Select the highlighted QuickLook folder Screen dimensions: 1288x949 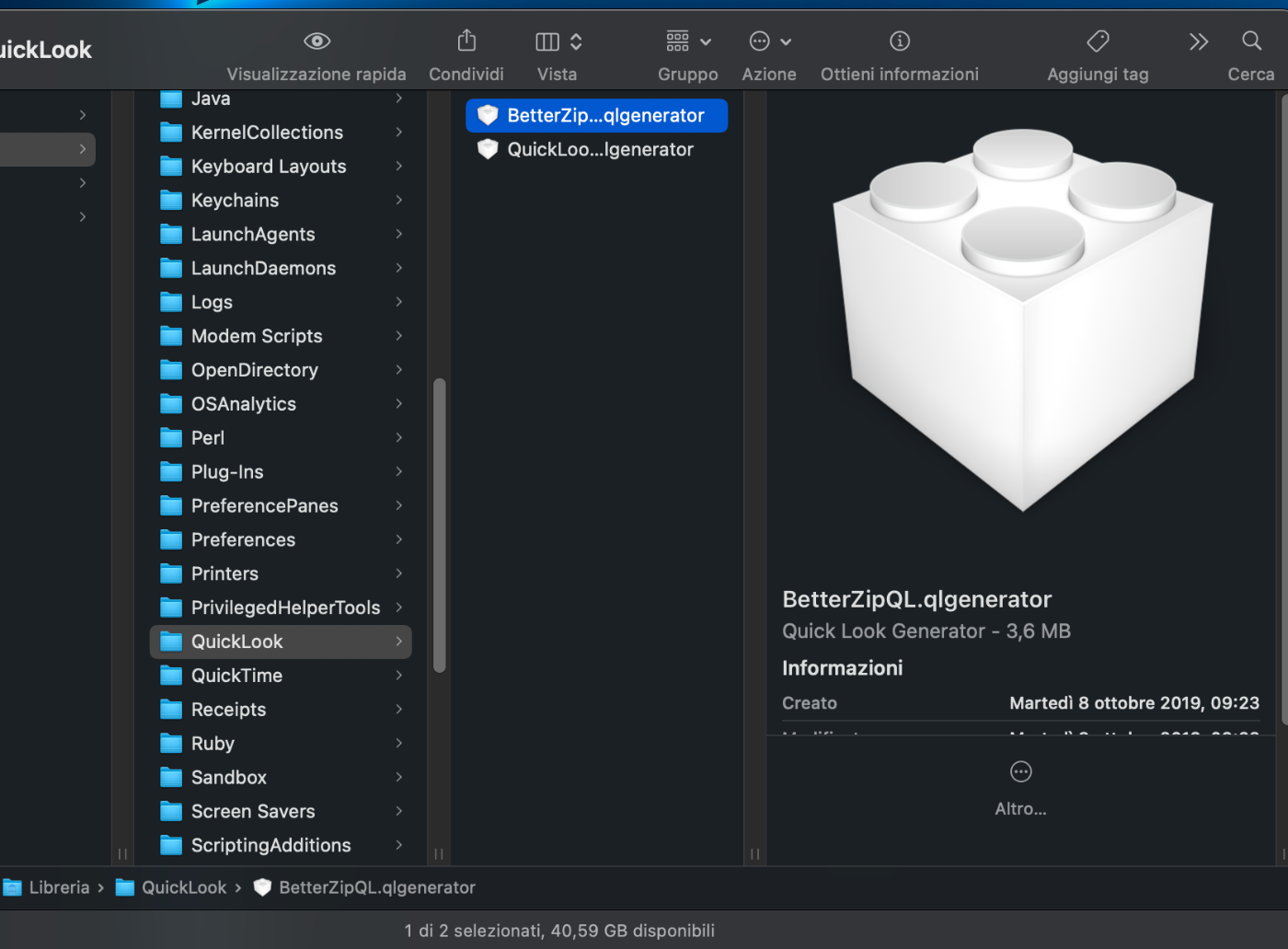tap(281, 642)
